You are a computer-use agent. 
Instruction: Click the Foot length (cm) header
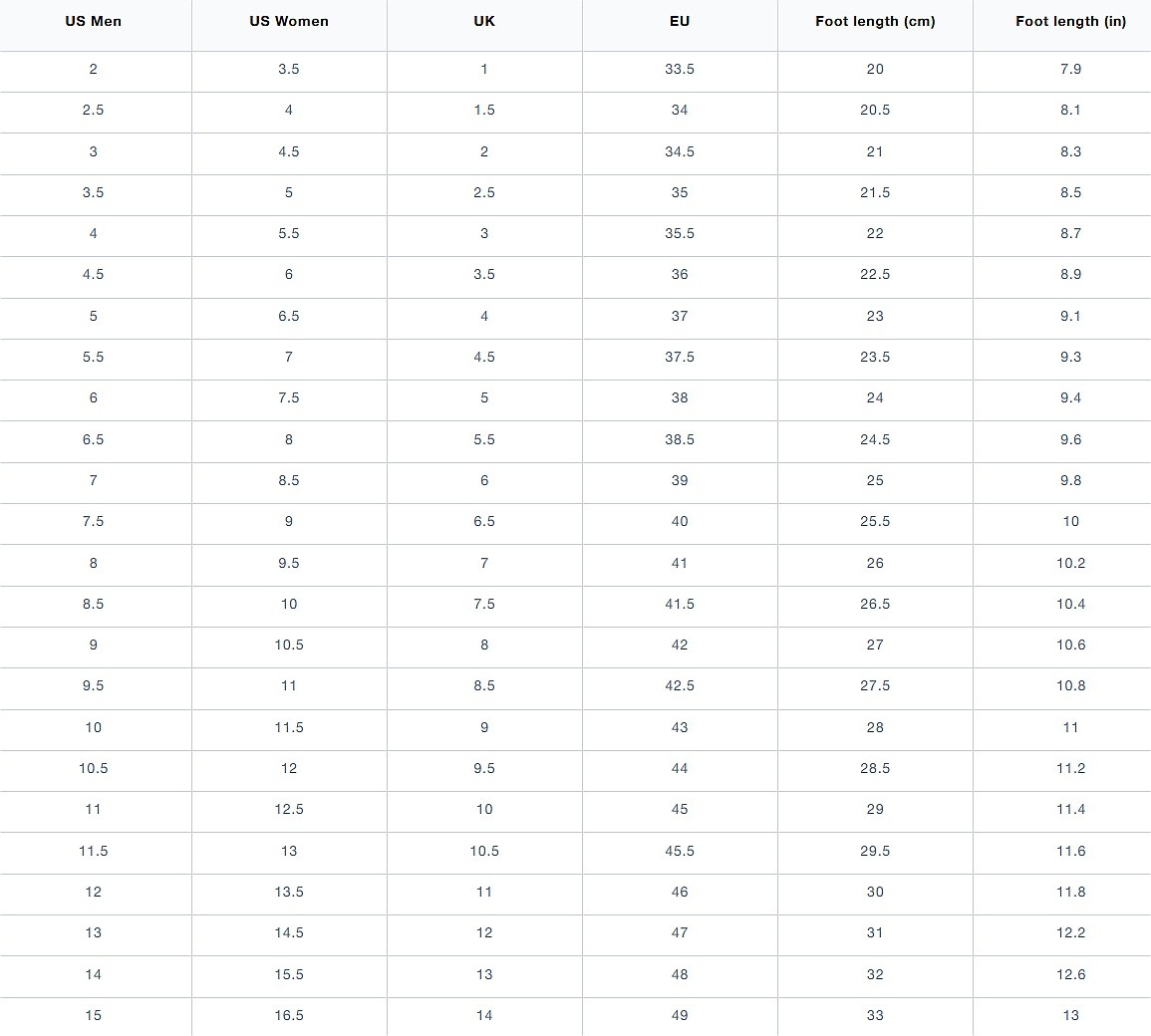point(875,21)
